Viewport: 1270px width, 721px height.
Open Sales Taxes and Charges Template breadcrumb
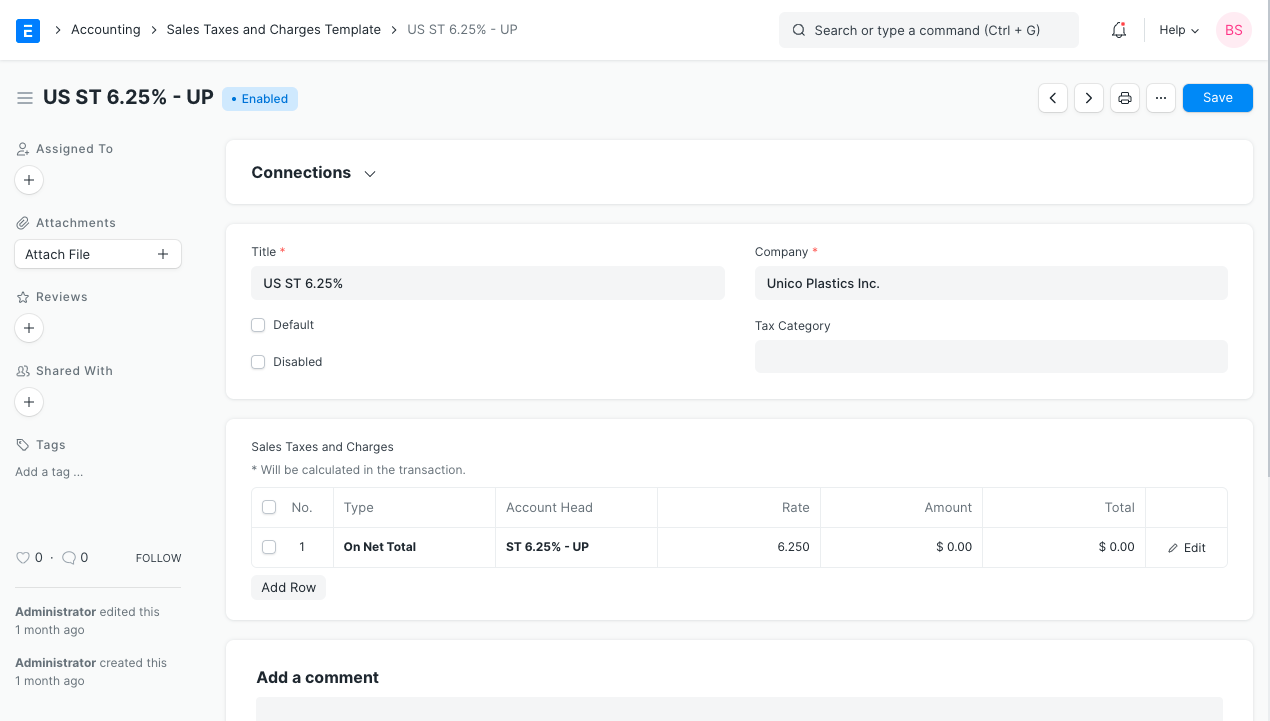[273, 30]
